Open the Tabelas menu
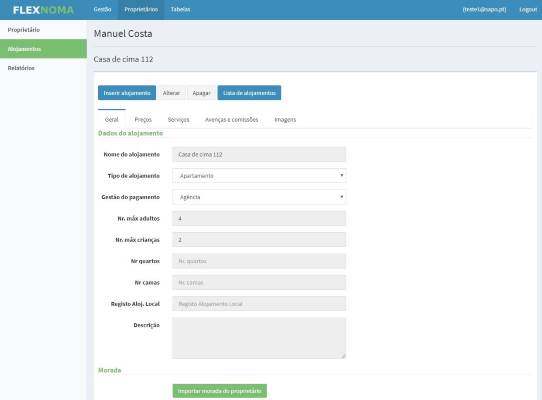Image resolution: width=542 pixels, height=400 pixels. (x=180, y=10)
